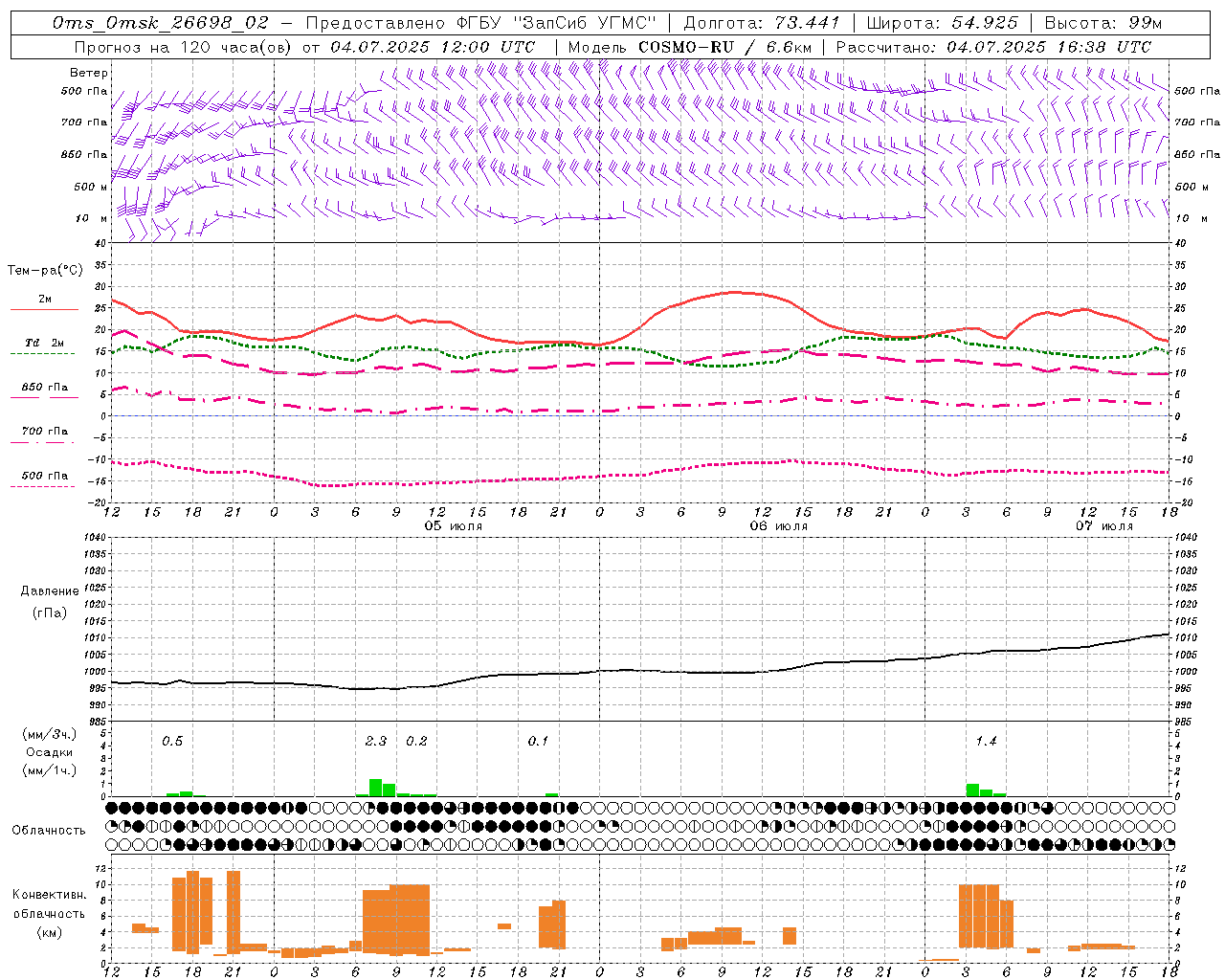Click the "Облачность" cloud cover label

tap(49, 830)
